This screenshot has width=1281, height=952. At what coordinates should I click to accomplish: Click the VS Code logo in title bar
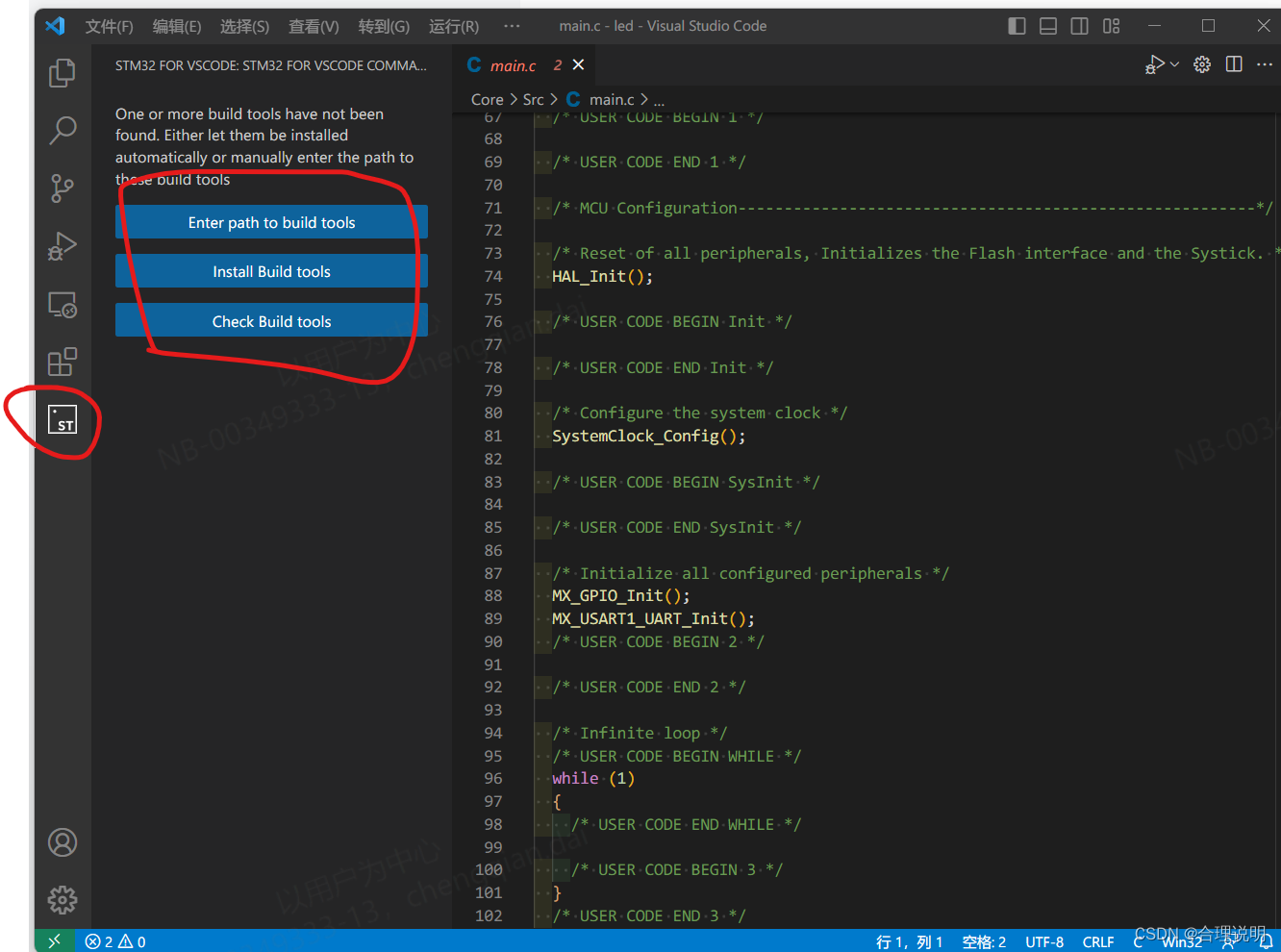point(56,26)
